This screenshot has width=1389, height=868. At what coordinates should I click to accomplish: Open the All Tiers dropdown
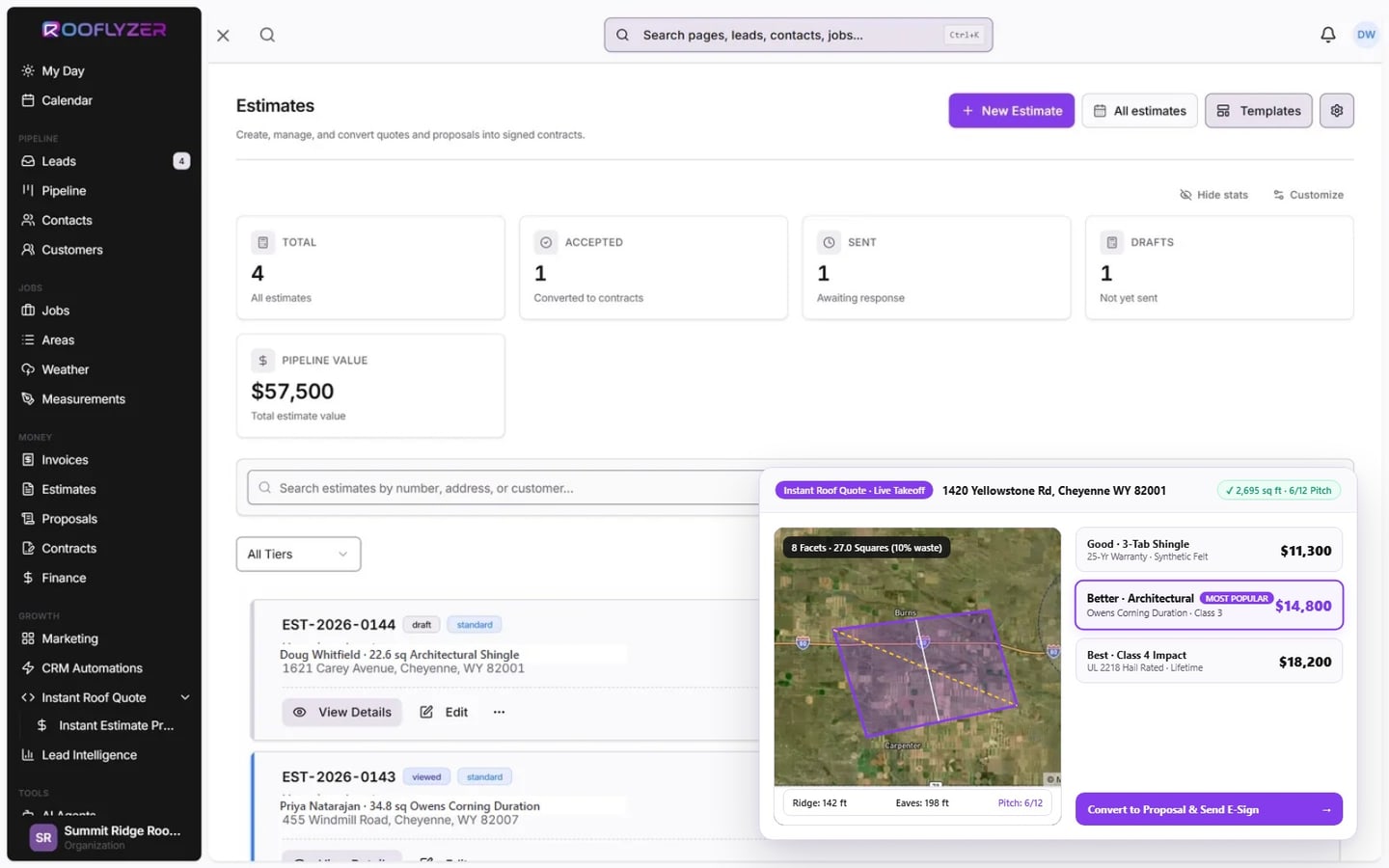point(298,555)
